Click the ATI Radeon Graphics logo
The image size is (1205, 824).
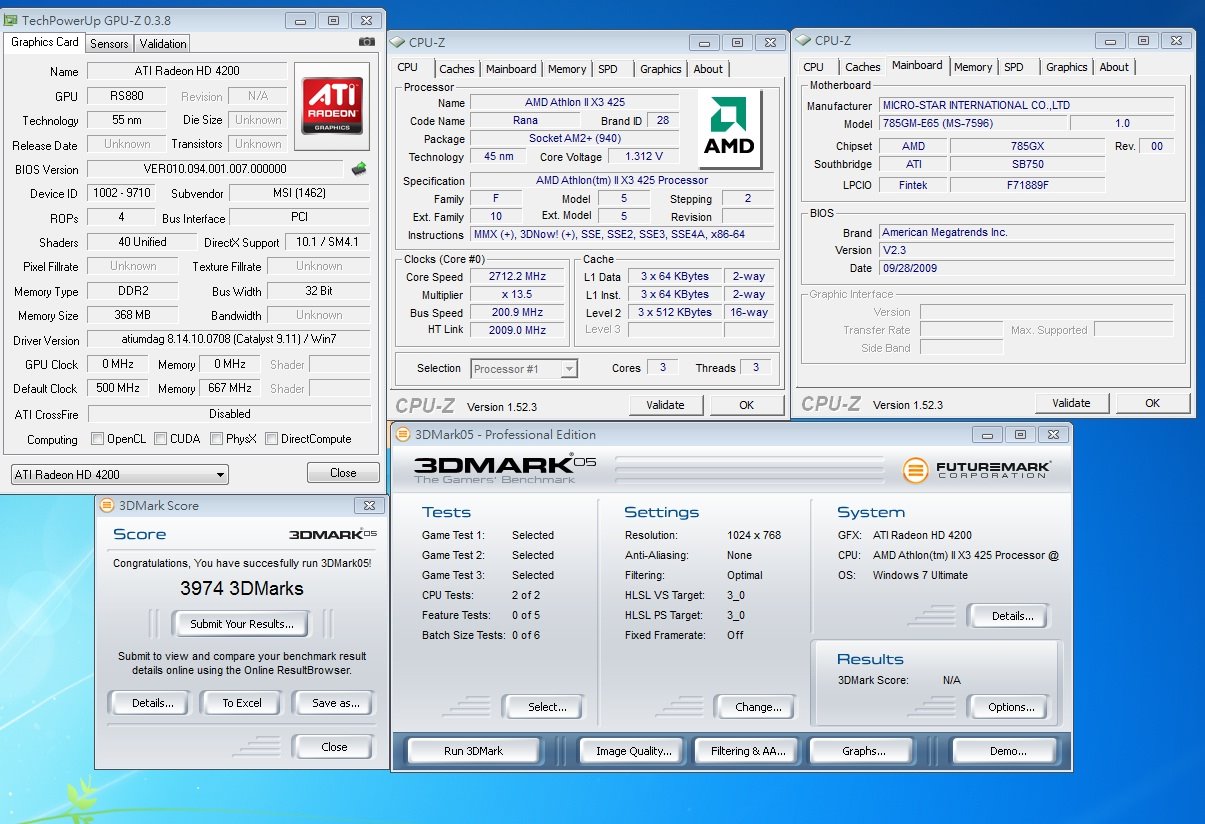click(x=333, y=106)
